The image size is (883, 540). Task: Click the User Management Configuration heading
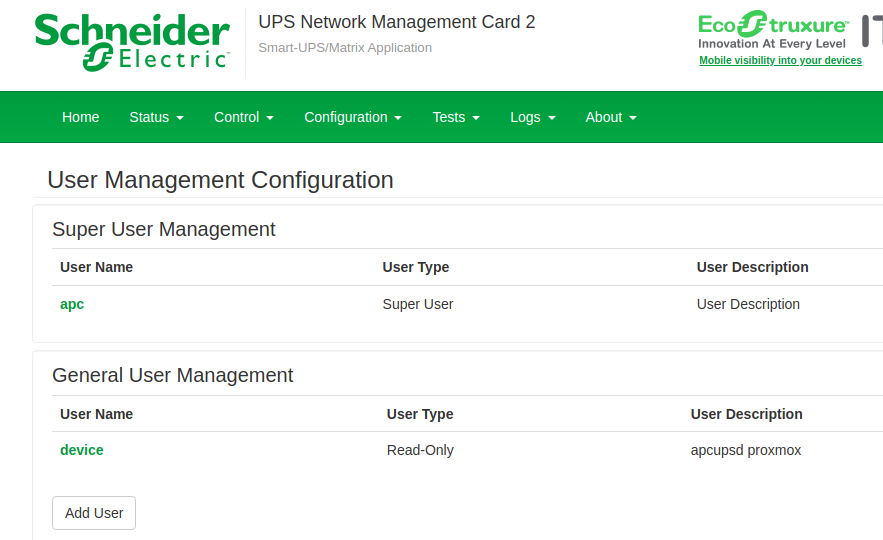pos(220,180)
